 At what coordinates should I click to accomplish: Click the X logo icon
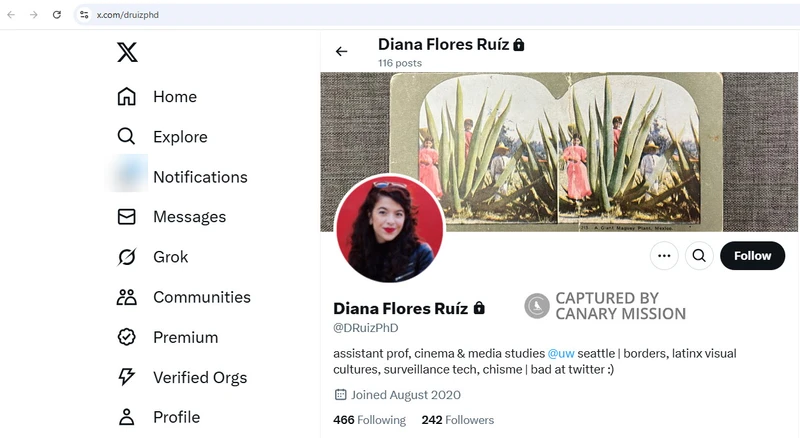coord(127,52)
